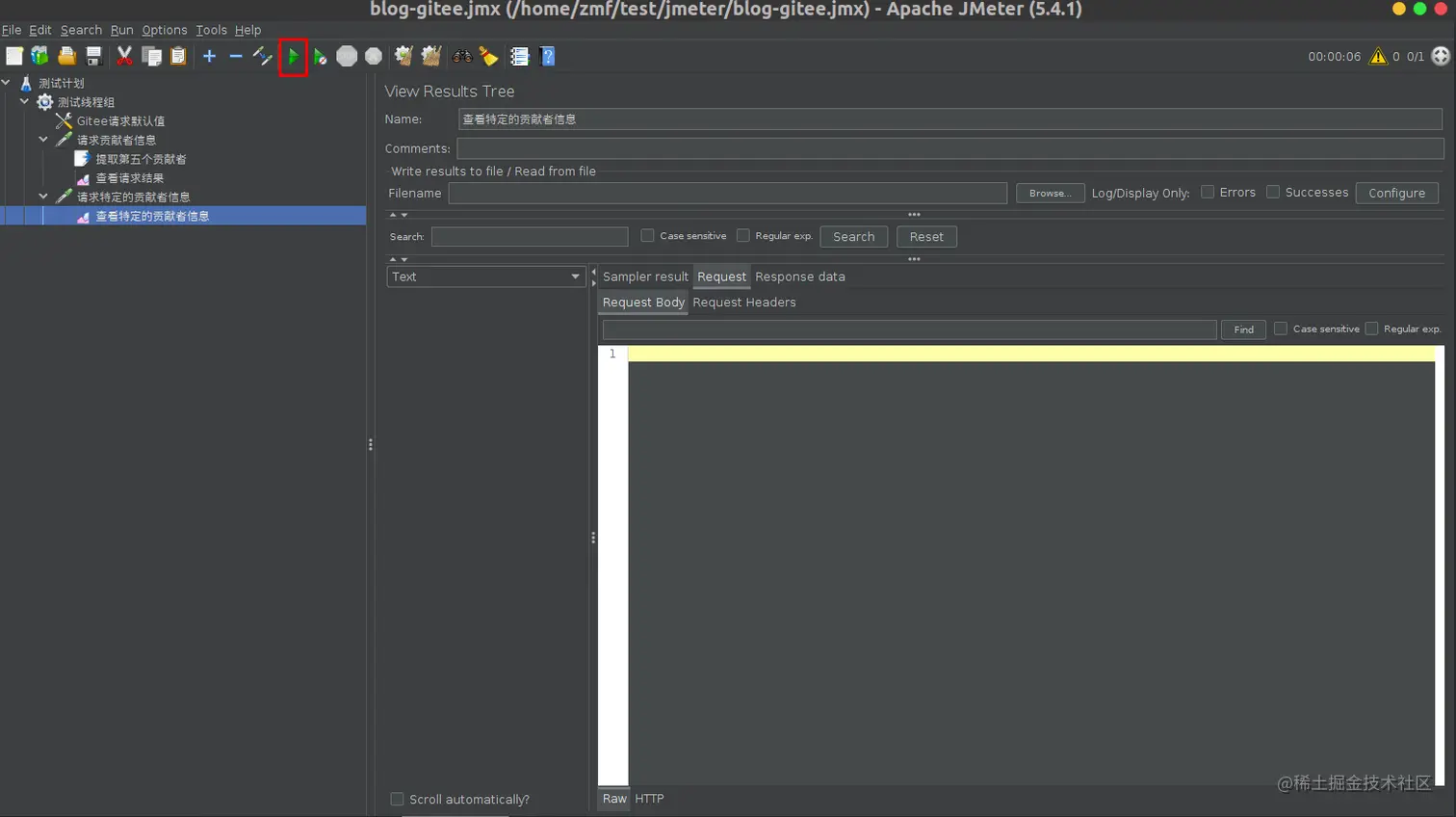1456x817 pixels.
Task: Collapse the 请求贡献者信息 sampler node
Action: coord(43,140)
